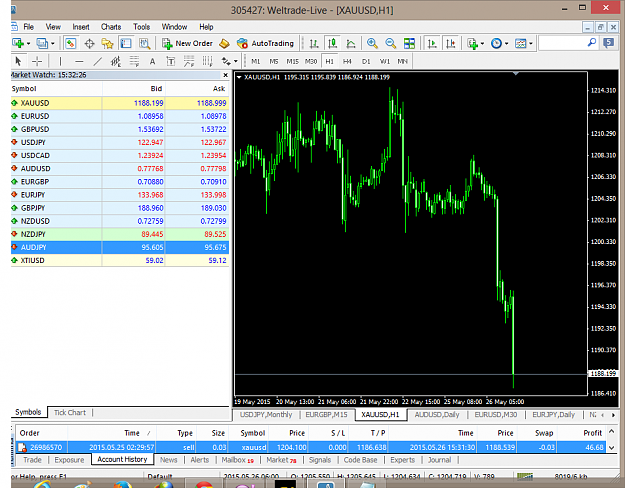
Task: Click the New Order button
Action: tap(187, 43)
